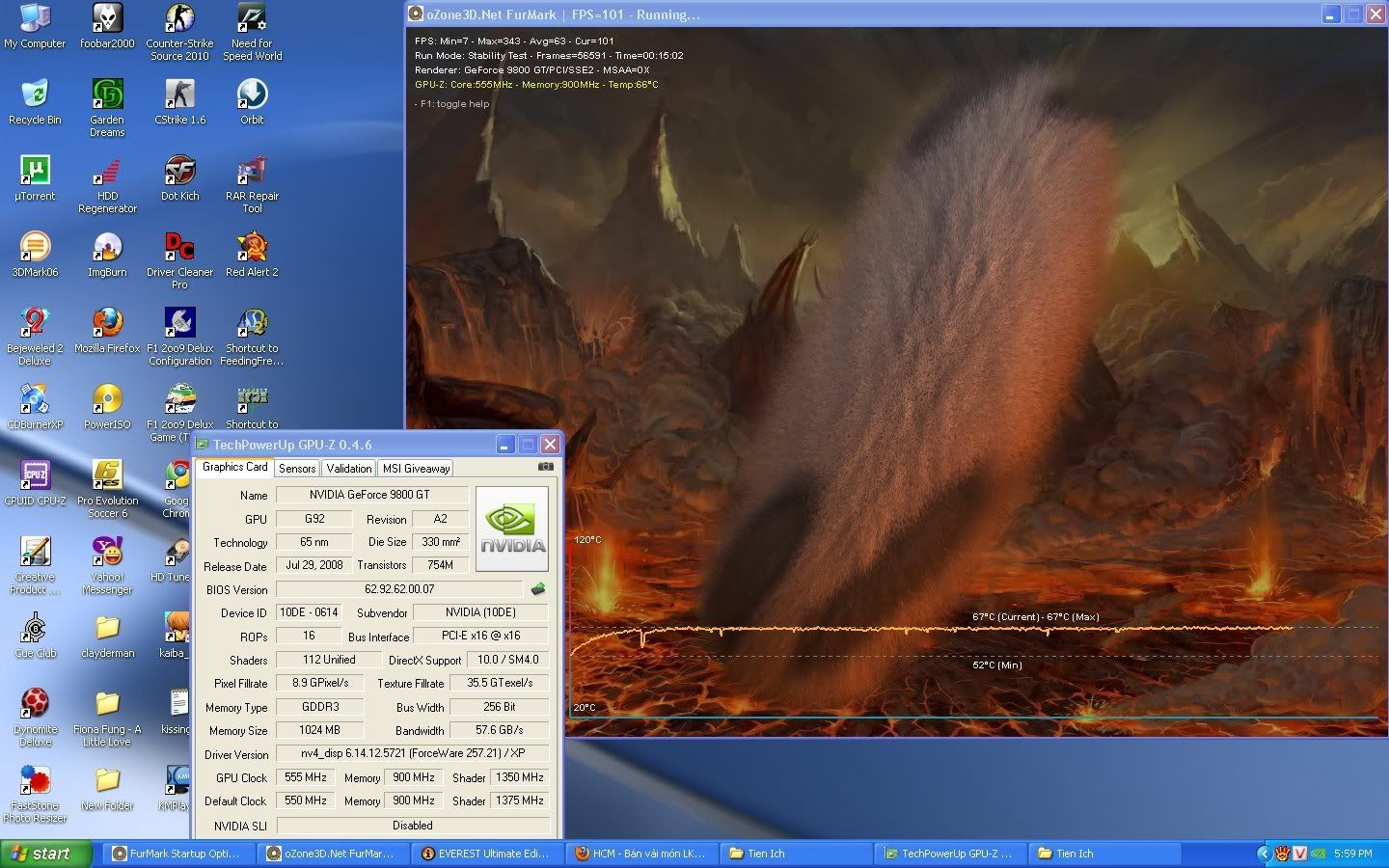This screenshot has width=1389, height=868.
Task: Launch µTorrent from the desktop
Action: click(x=35, y=178)
